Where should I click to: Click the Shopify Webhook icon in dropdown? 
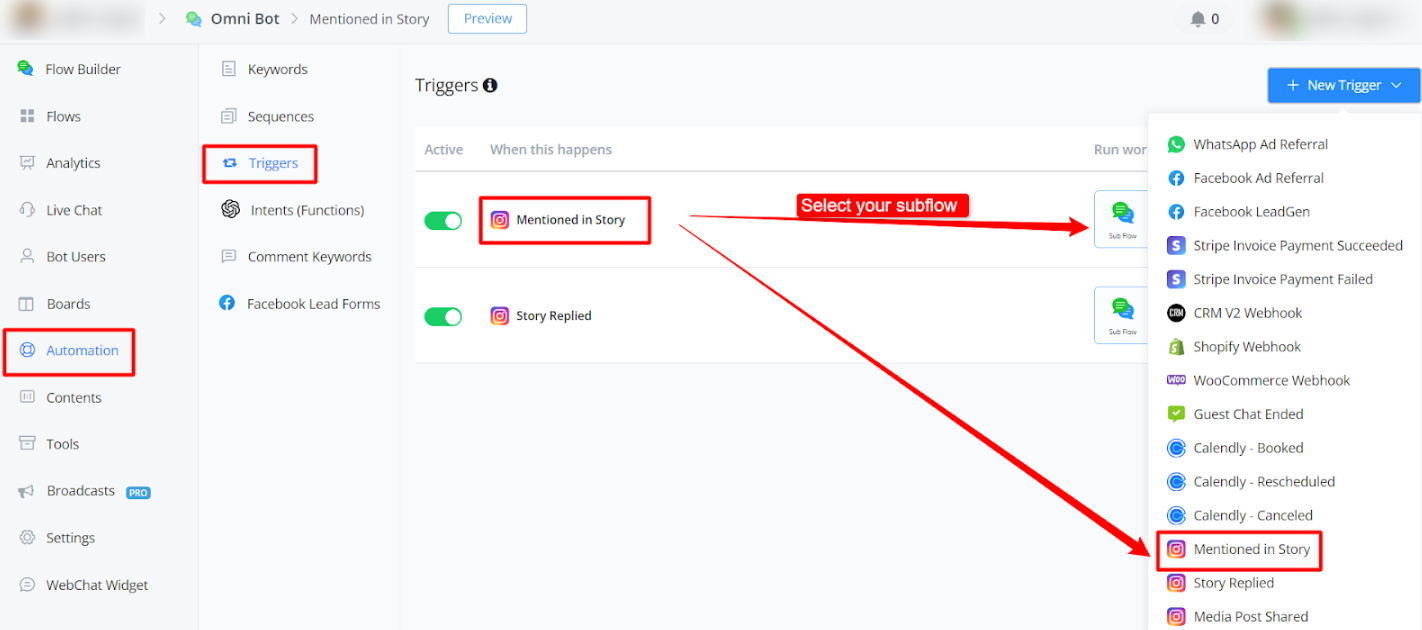1176,347
